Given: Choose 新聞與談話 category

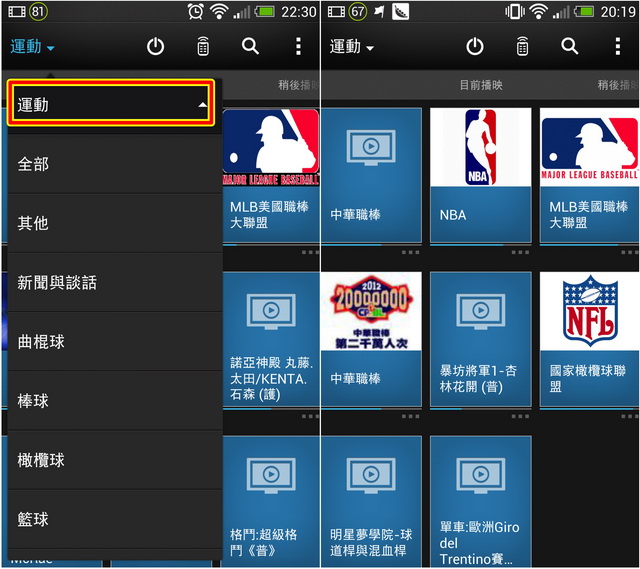Looking at the screenshot, I should tap(115, 282).
